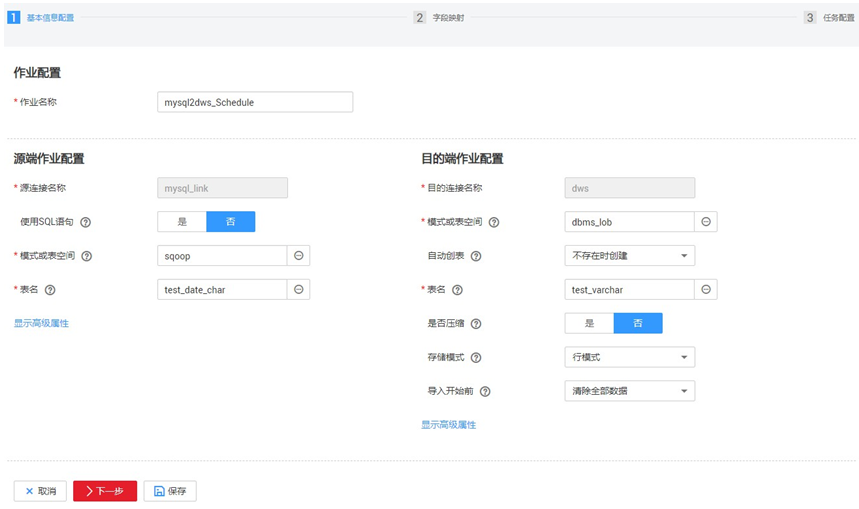The height and width of the screenshot is (509, 859).
Task: Click help icon beside source 表名
Action: 50,290
